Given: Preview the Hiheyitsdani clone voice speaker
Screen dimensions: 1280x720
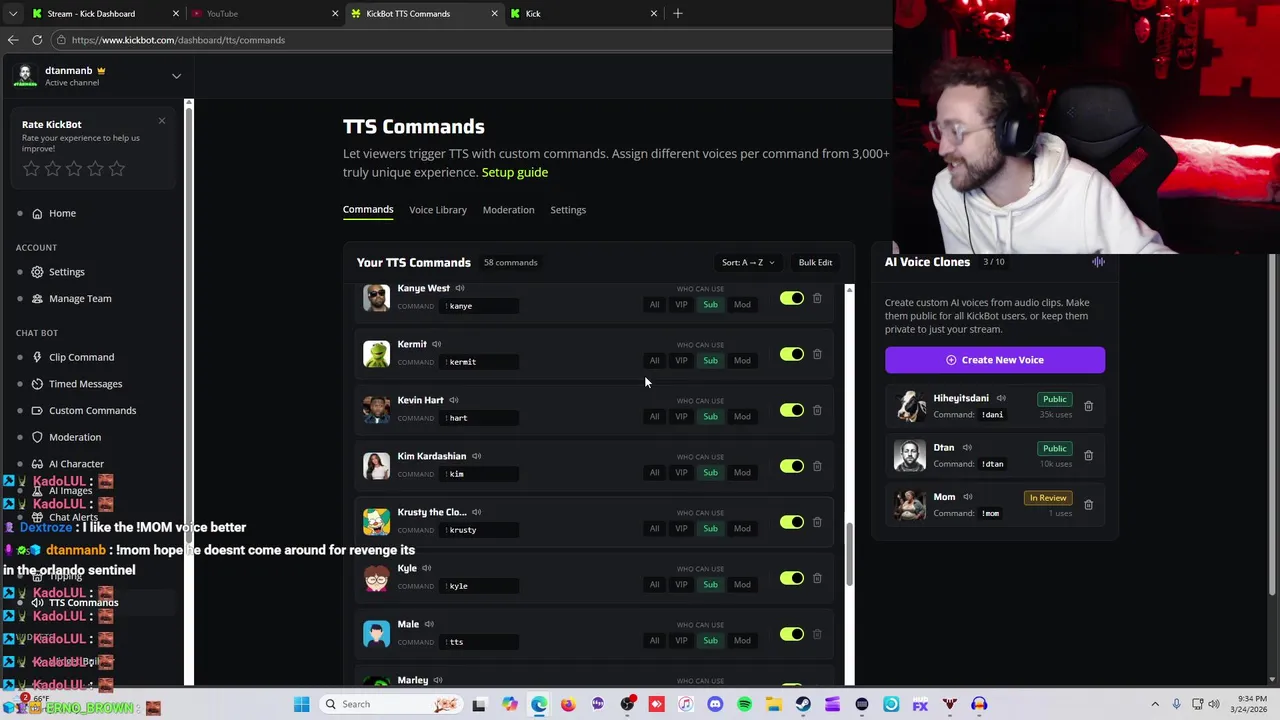Looking at the screenshot, I should pos(1001,398).
